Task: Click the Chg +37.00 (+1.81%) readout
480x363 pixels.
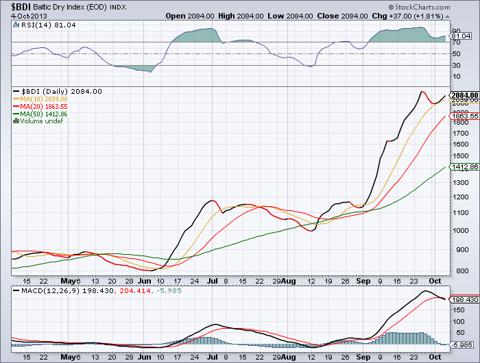Action: (x=408, y=16)
